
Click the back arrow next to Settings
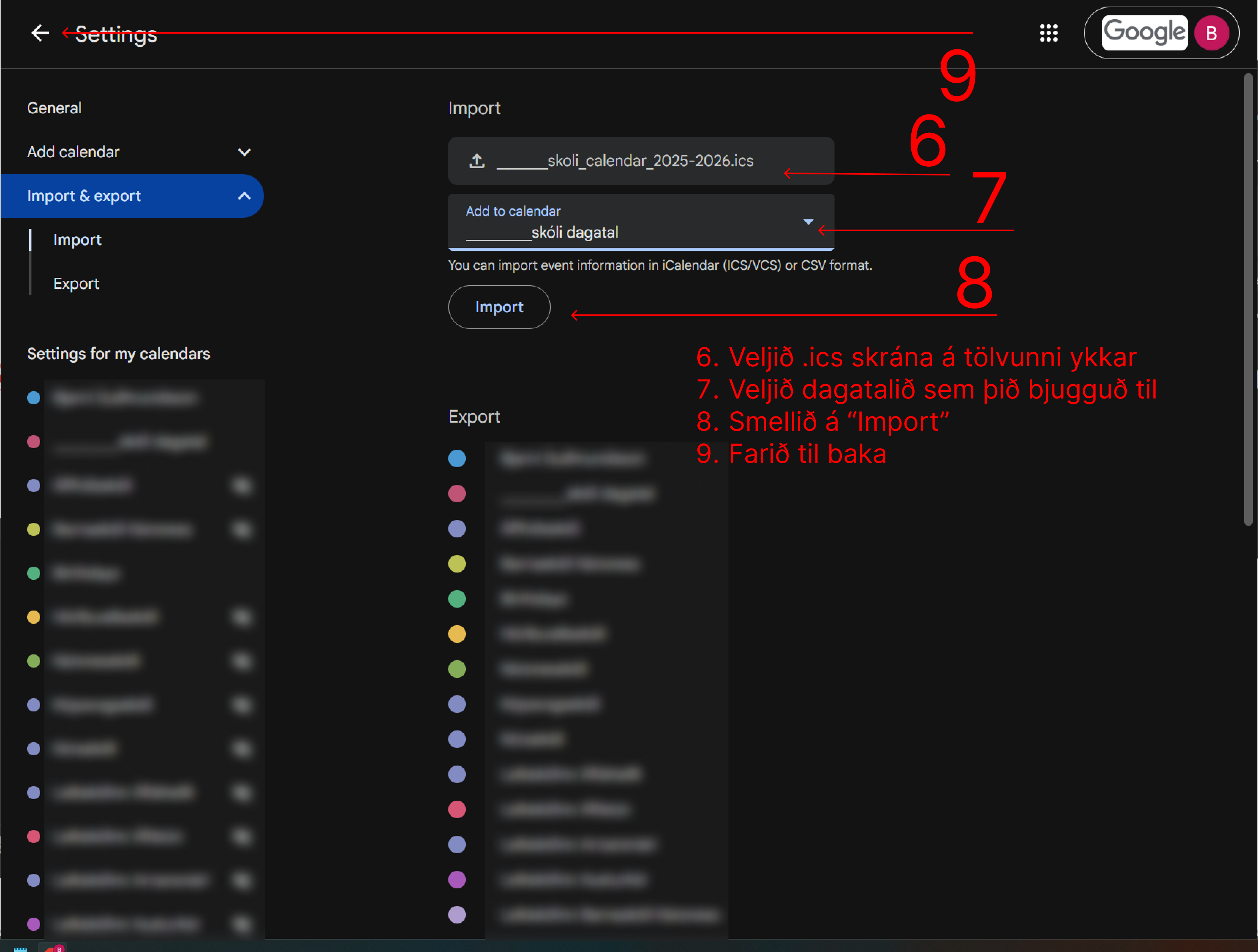[x=40, y=33]
